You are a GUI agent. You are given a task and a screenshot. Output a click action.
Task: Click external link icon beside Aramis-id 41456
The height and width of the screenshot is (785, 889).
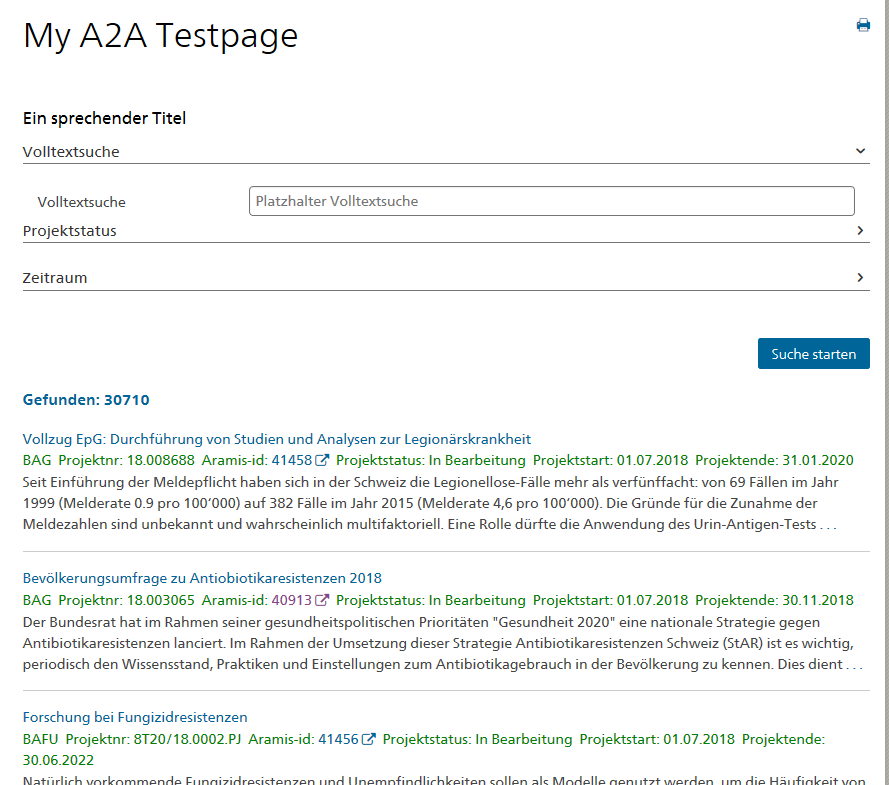(368, 740)
